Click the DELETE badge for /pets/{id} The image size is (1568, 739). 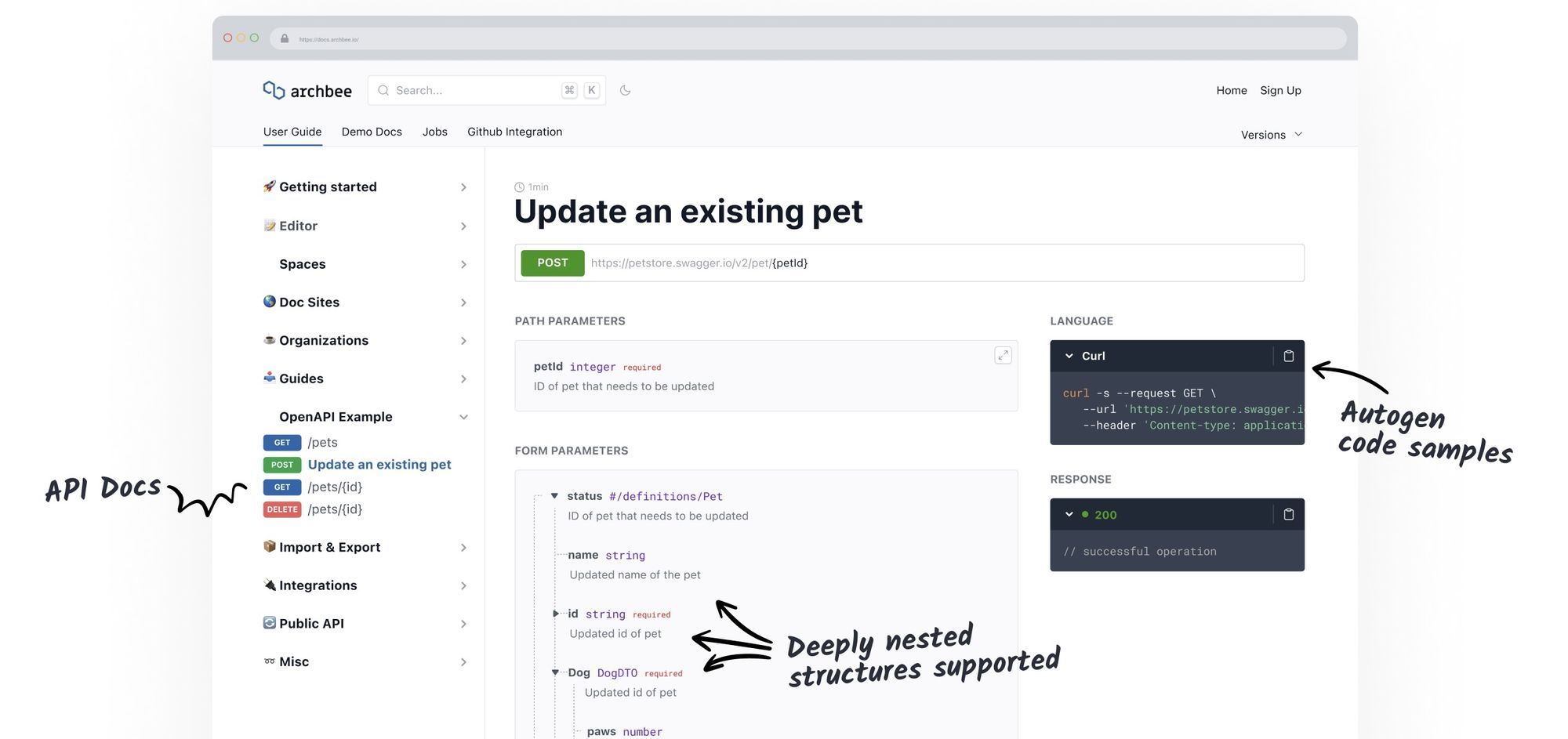coord(282,509)
